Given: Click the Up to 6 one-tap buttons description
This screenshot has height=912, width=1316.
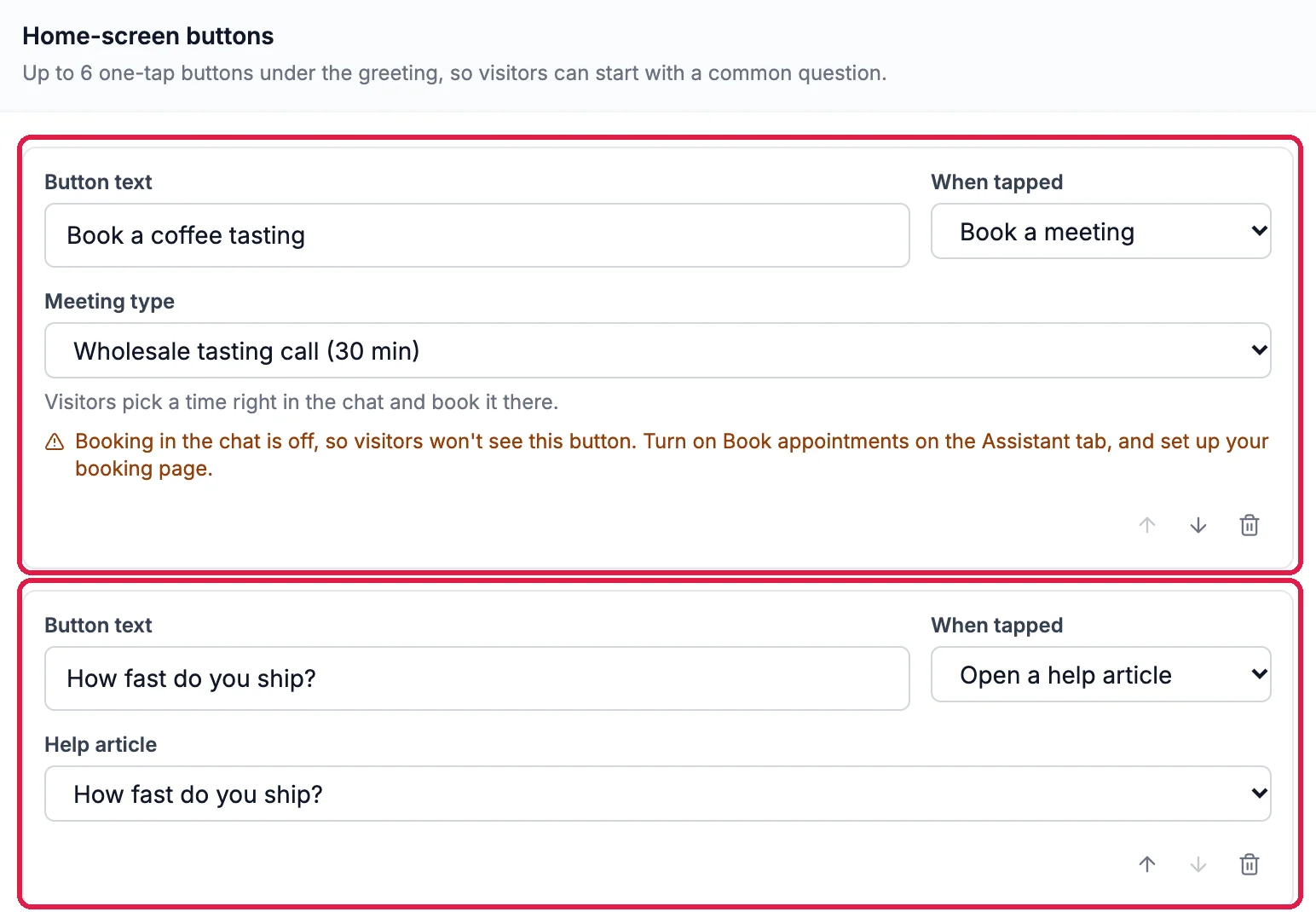Looking at the screenshot, I should coord(455,73).
